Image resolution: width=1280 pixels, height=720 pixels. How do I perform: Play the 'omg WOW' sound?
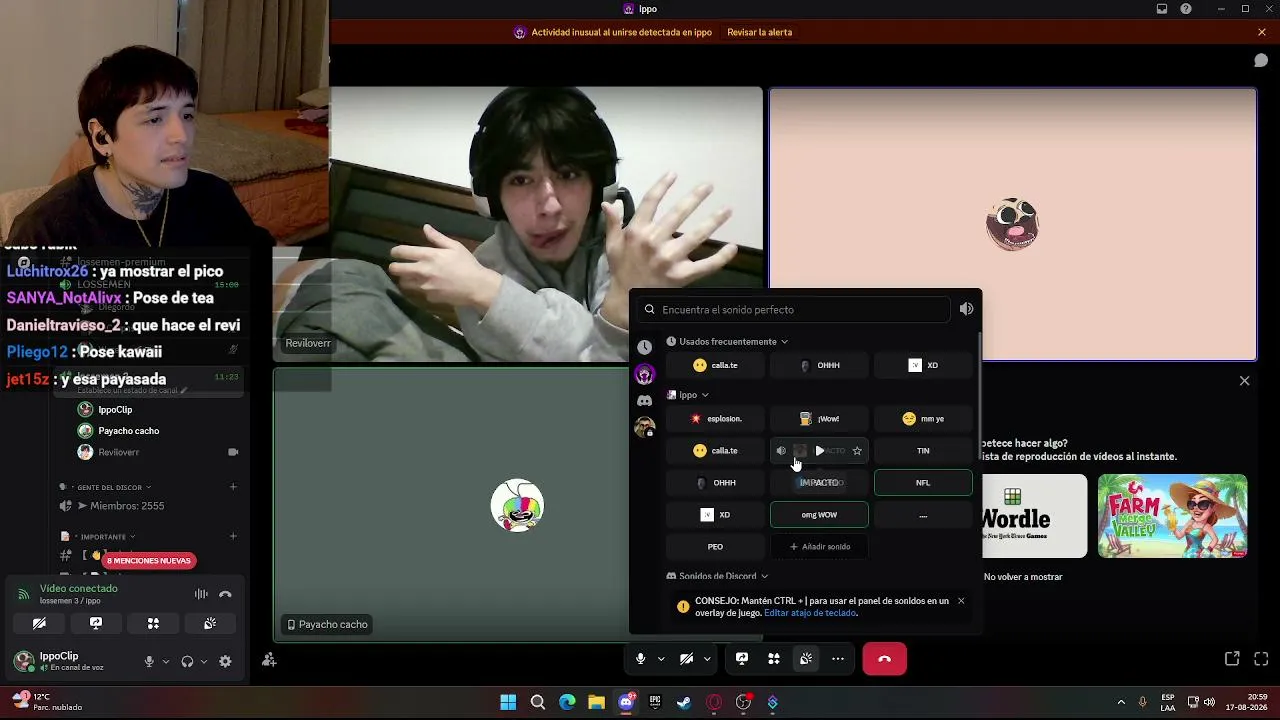(819, 515)
